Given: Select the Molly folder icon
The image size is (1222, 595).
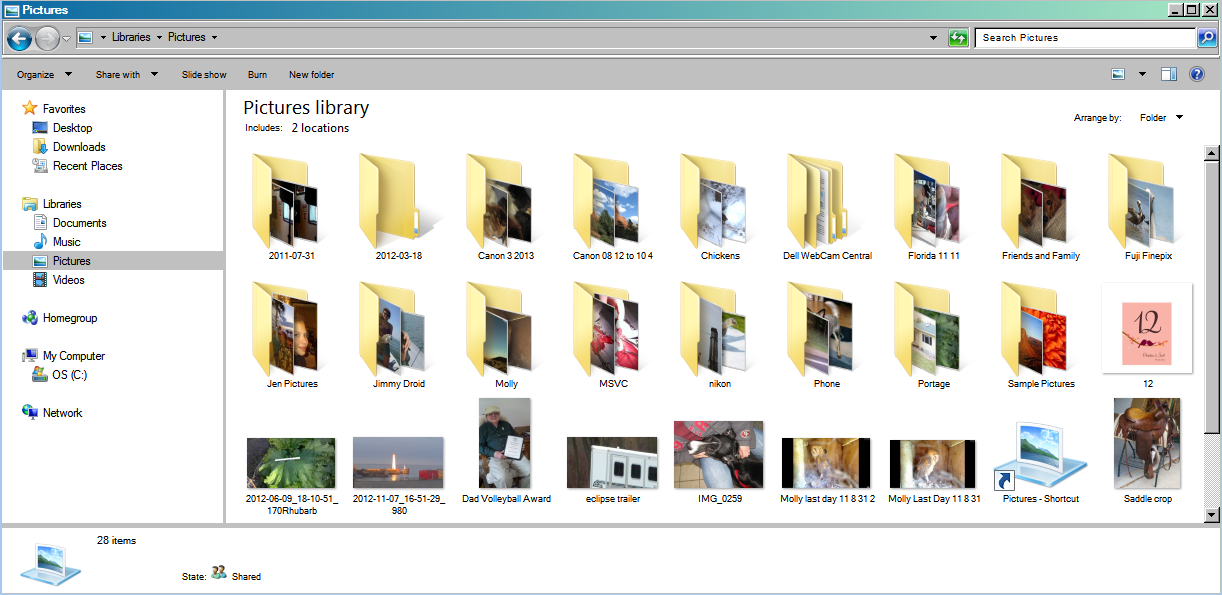Looking at the screenshot, I should click(x=499, y=329).
